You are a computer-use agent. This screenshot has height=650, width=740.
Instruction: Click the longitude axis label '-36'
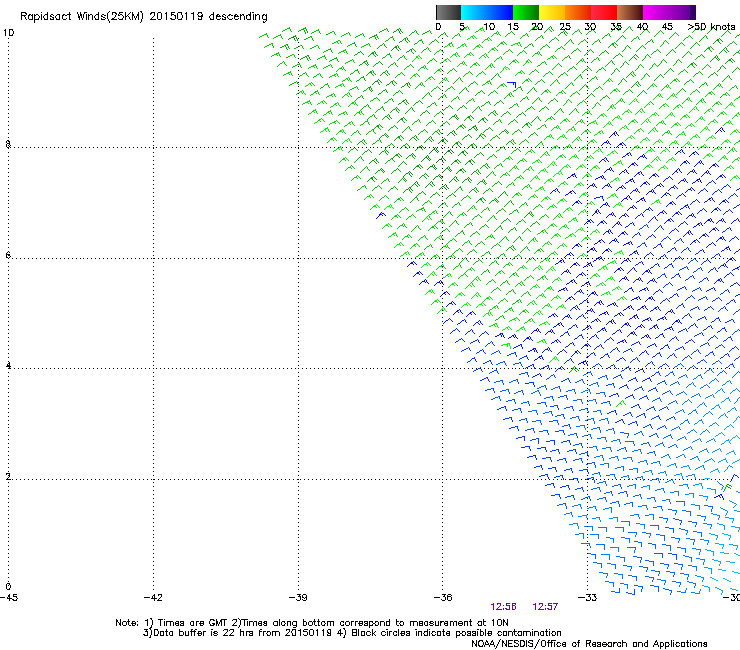pos(443,598)
